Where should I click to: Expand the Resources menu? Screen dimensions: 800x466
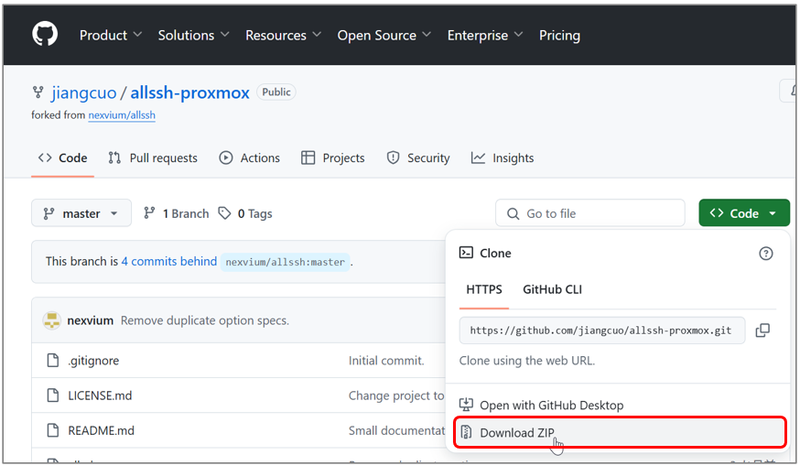(x=283, y=35)
